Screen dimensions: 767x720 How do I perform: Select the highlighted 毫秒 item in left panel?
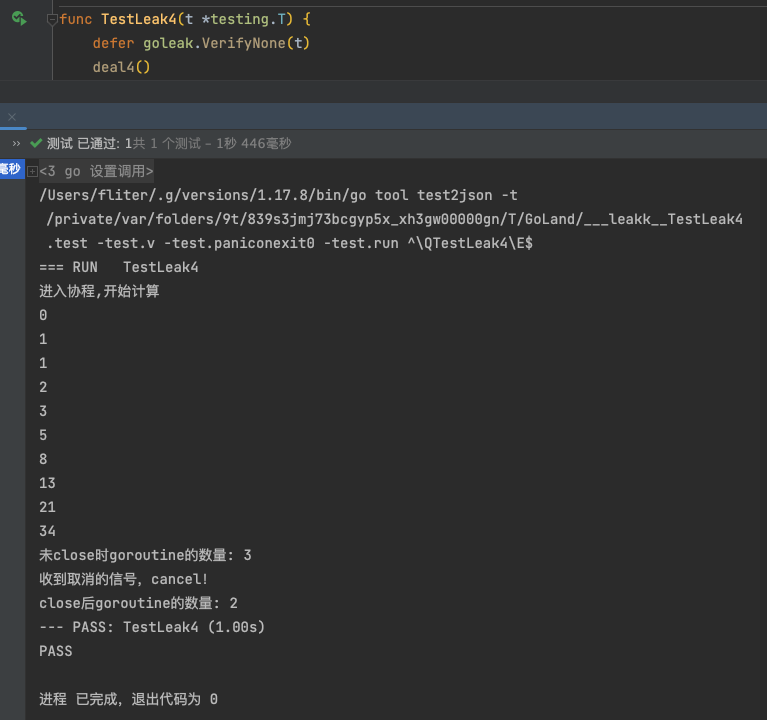tap(11, 169)
